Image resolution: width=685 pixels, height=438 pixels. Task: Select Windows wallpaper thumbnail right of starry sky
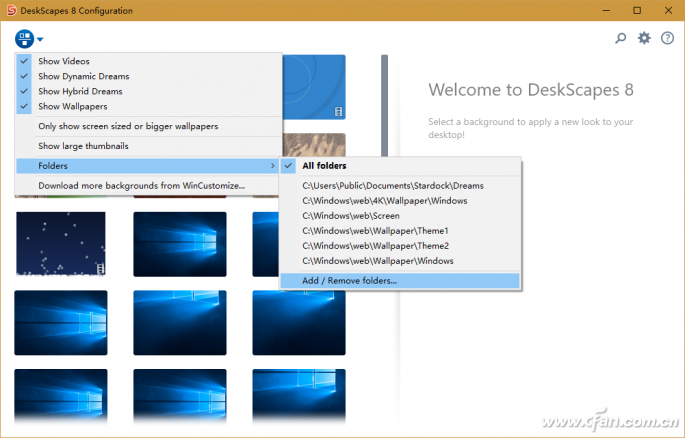point(180,244)
